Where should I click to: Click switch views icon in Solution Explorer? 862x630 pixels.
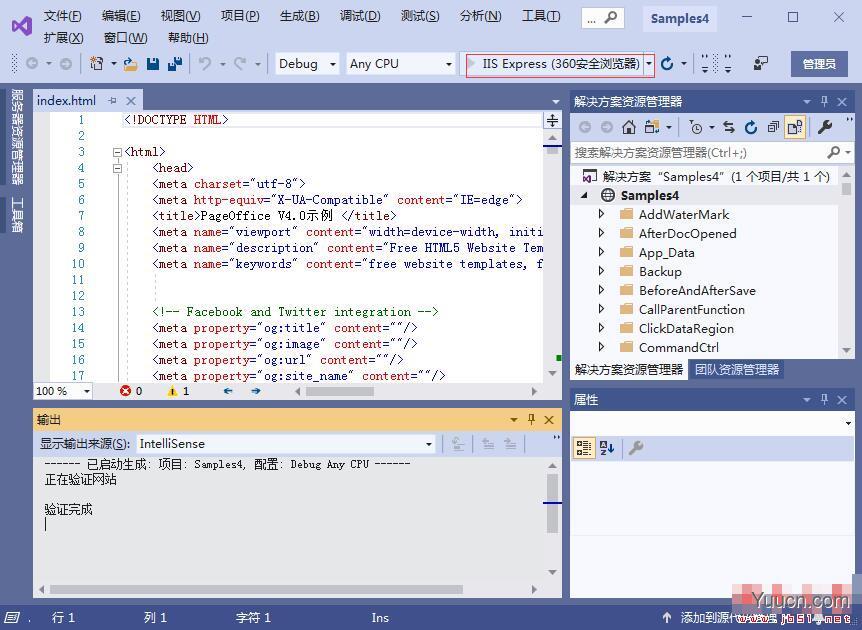pyautogui.click(x=652, y=128)
